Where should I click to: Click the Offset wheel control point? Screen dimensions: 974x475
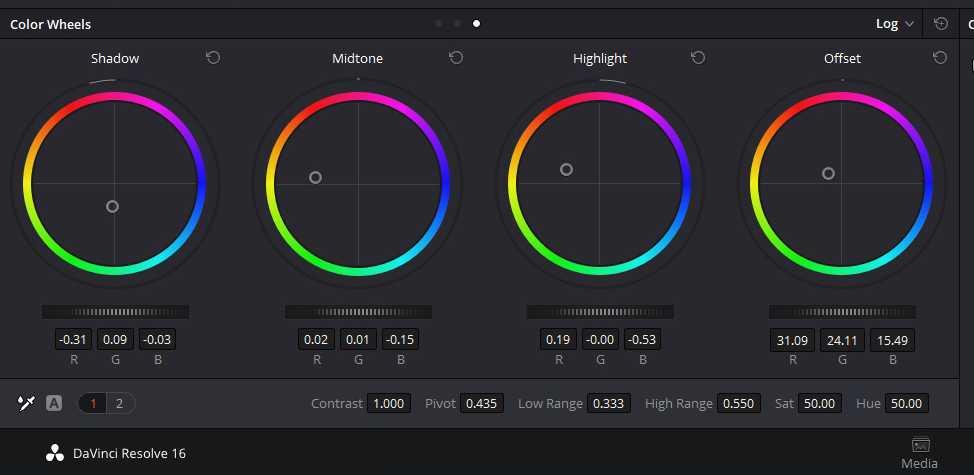(828, 174)
